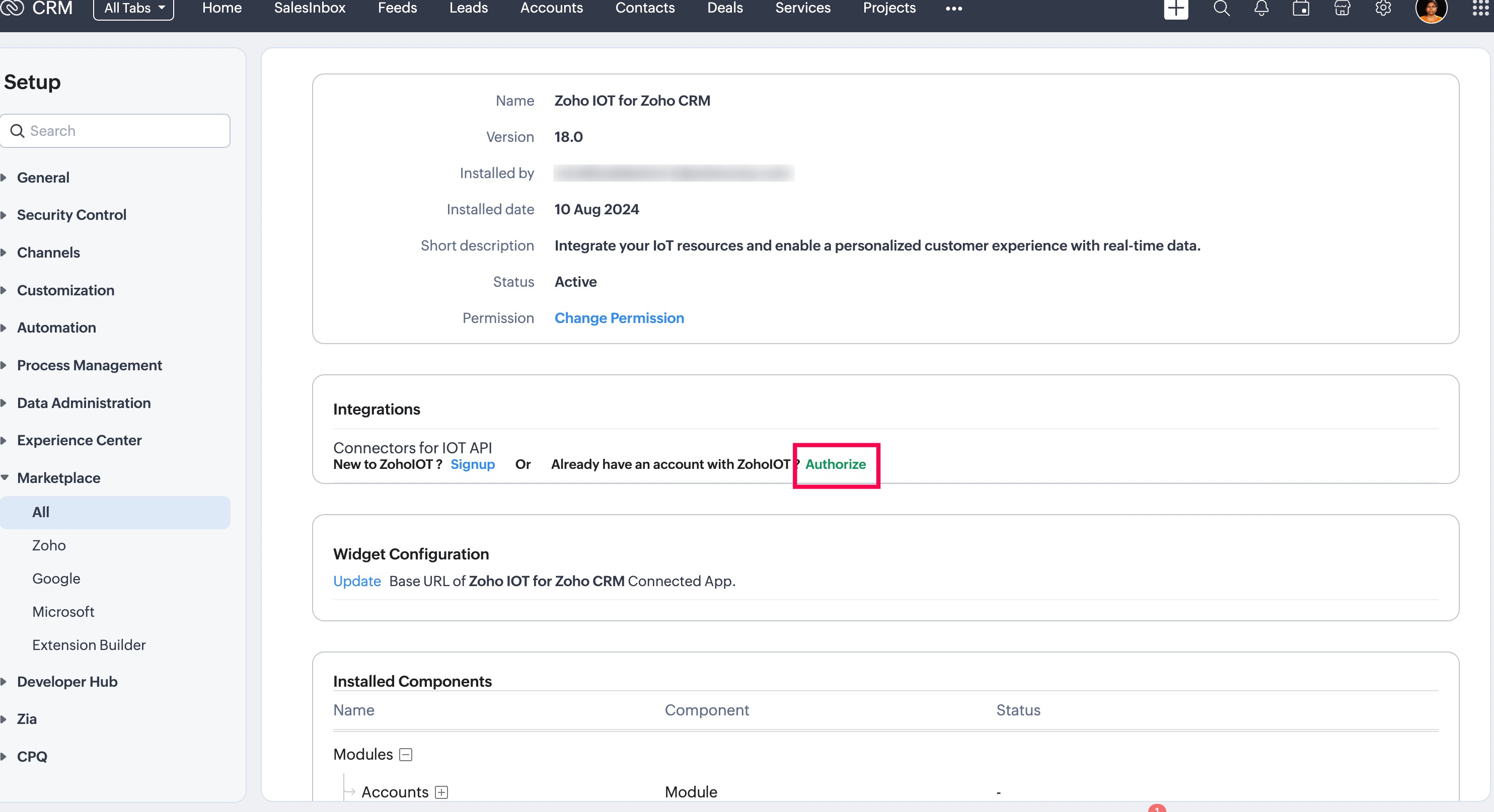Open the Deals tab
Viewport: 1494px width, 812px height.
pos(724,8)
